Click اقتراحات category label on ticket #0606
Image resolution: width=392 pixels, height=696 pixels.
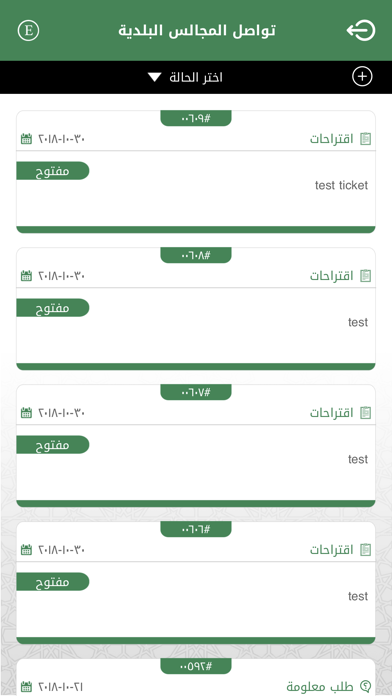pos(332,550)
